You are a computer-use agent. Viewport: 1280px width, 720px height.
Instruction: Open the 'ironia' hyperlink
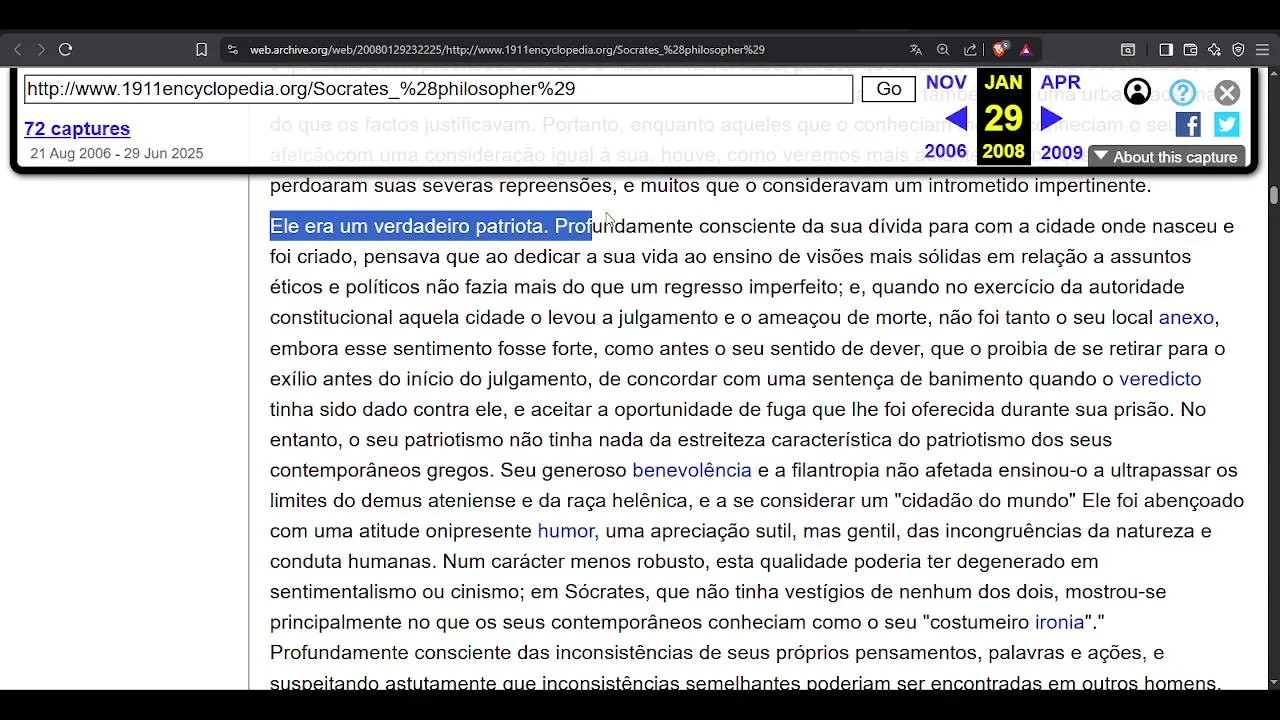(1059, 622)
